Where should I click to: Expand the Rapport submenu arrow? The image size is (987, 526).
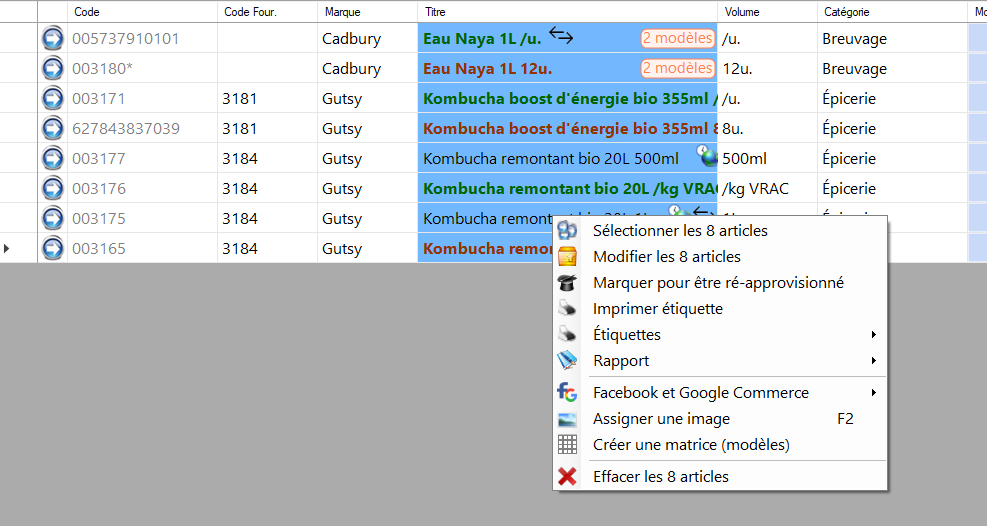874,360
